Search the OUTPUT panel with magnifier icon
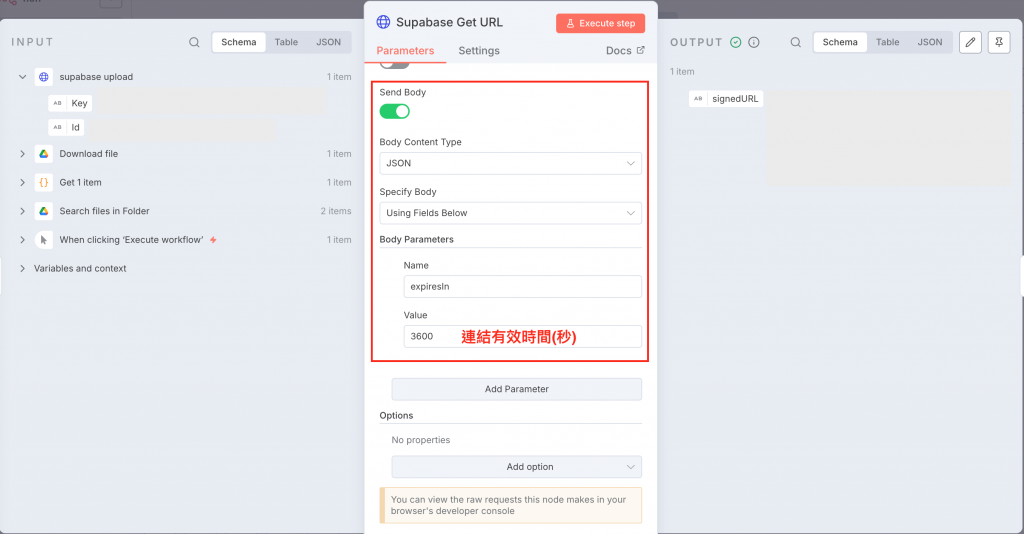This screenshot has width=1024, height=534. (x=795, y=42)
